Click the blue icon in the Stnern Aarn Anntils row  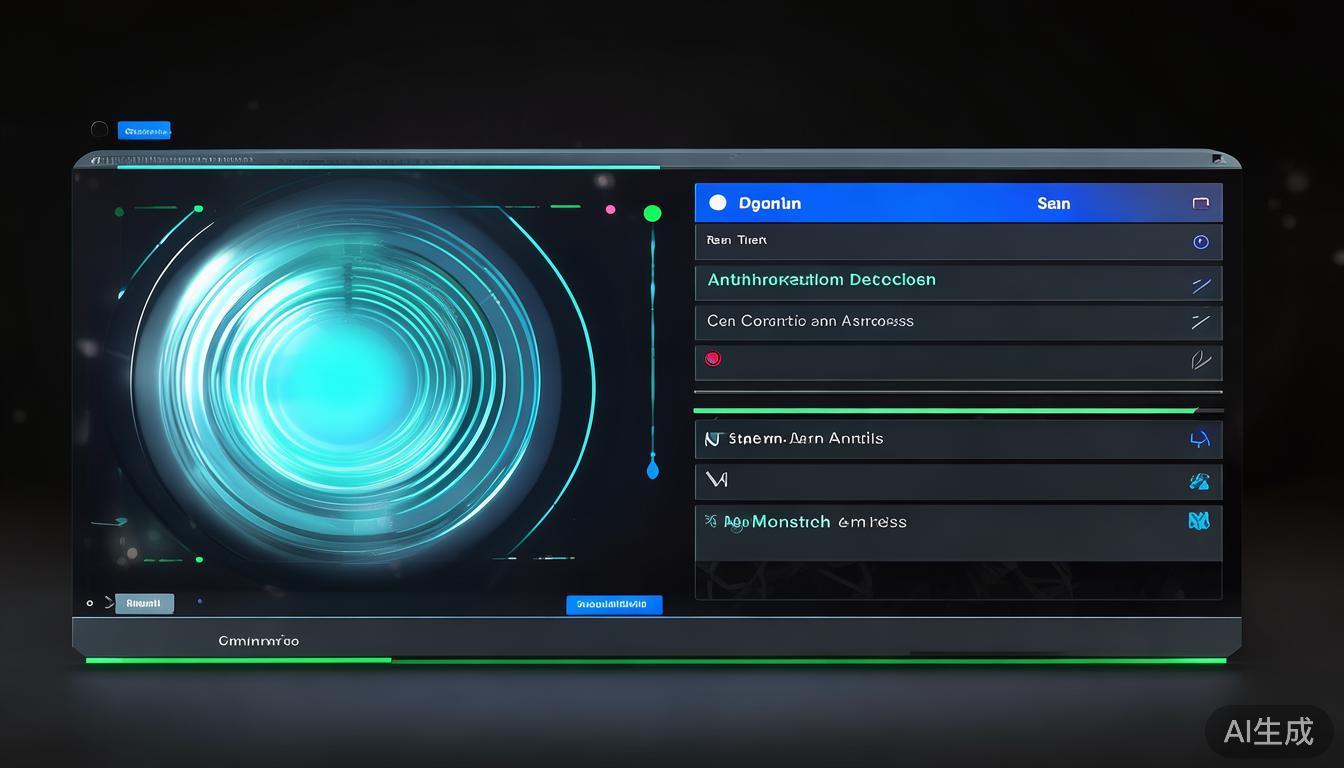click(1199, 439)
